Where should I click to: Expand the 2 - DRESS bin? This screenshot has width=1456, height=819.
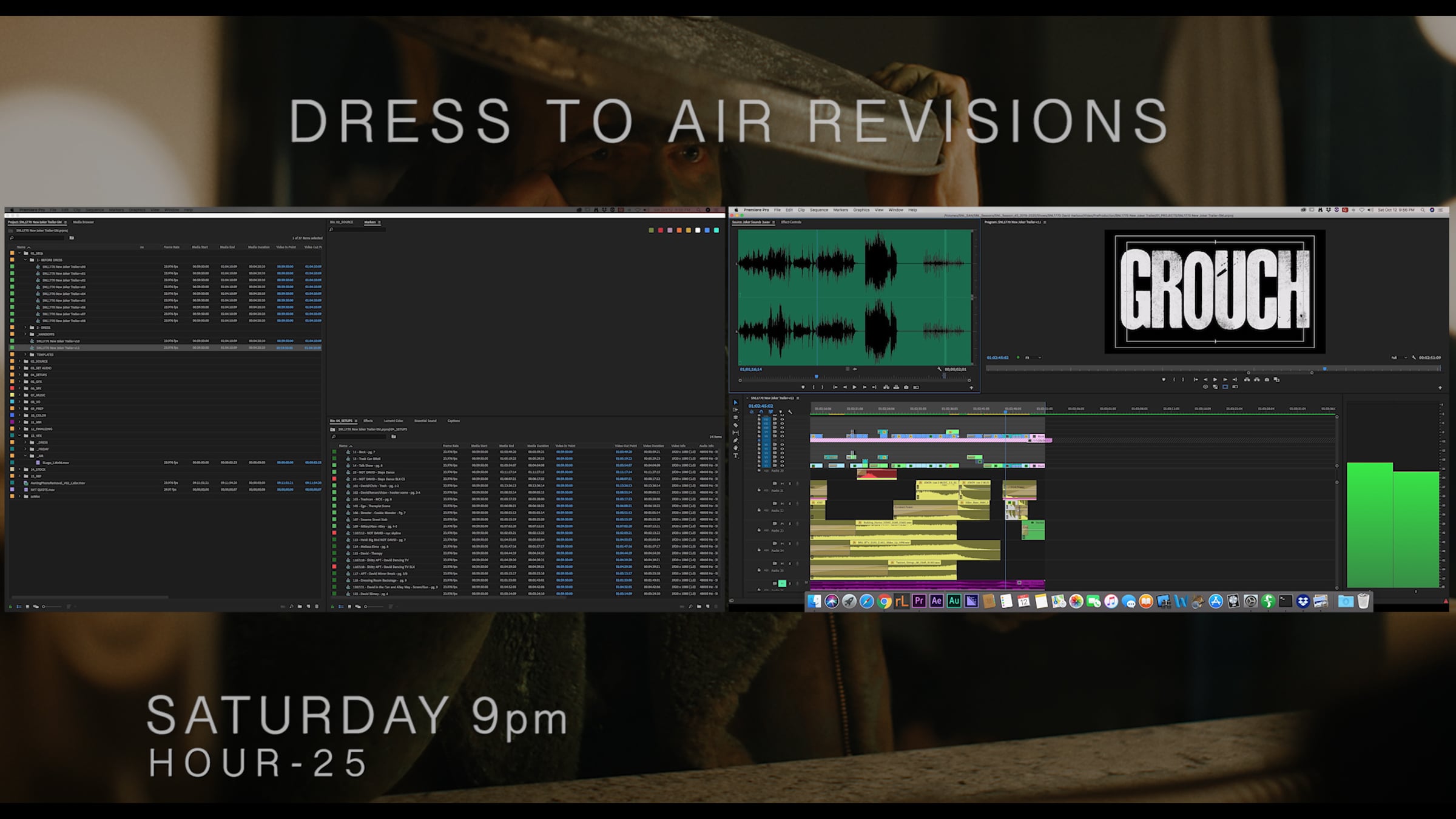pos(25,328)
